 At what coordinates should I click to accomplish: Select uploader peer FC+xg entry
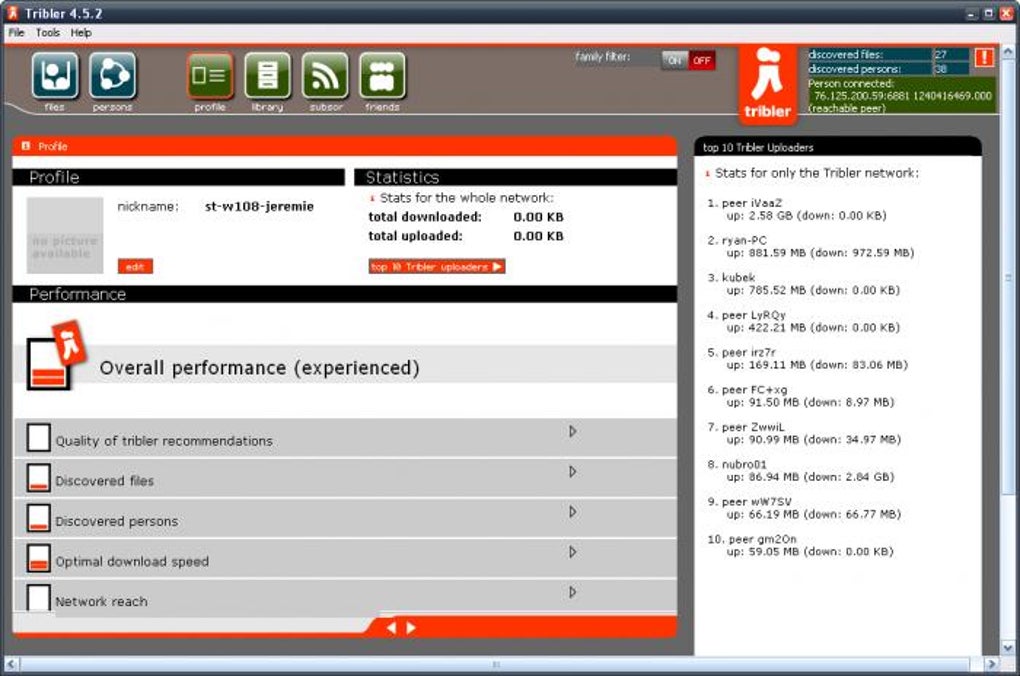(801, 396)
